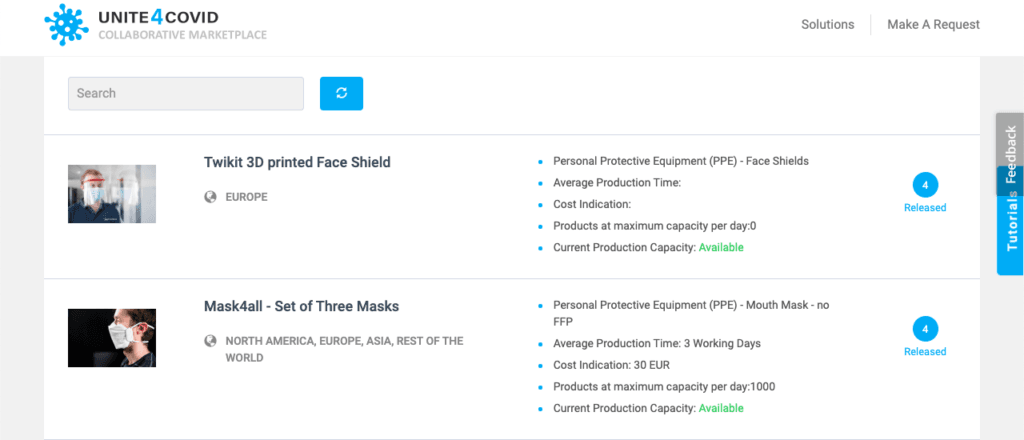Screen dimensions: 1024x440
Task: Open the Tutorials side tab
Action: [1011, 230]
